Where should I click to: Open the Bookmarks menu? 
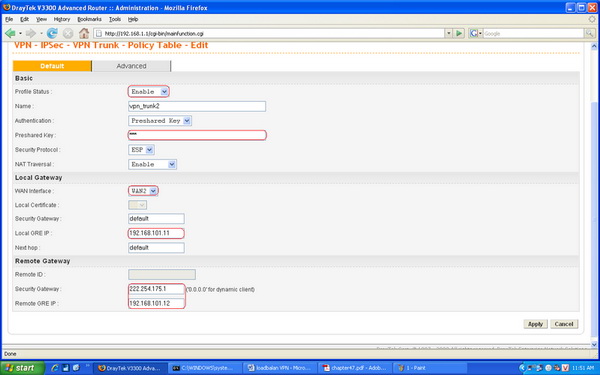point(89,19)
